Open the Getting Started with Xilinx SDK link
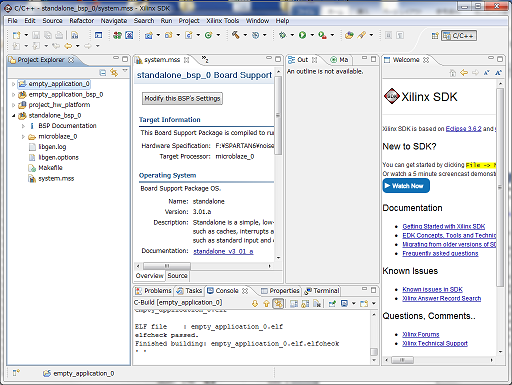 point(443,226)
